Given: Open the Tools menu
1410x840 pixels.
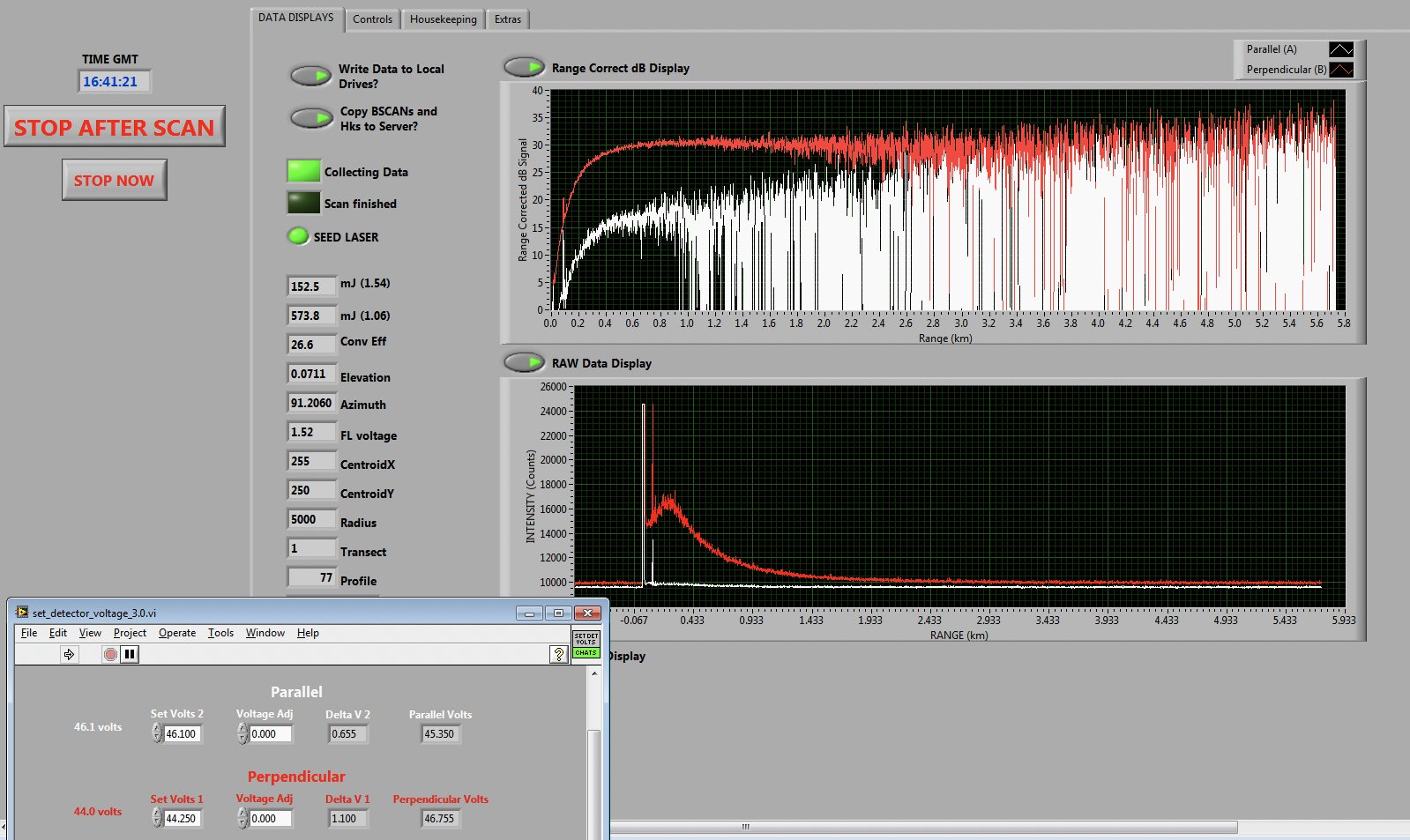Looking at the screenshot, I should tap(220, 633).
